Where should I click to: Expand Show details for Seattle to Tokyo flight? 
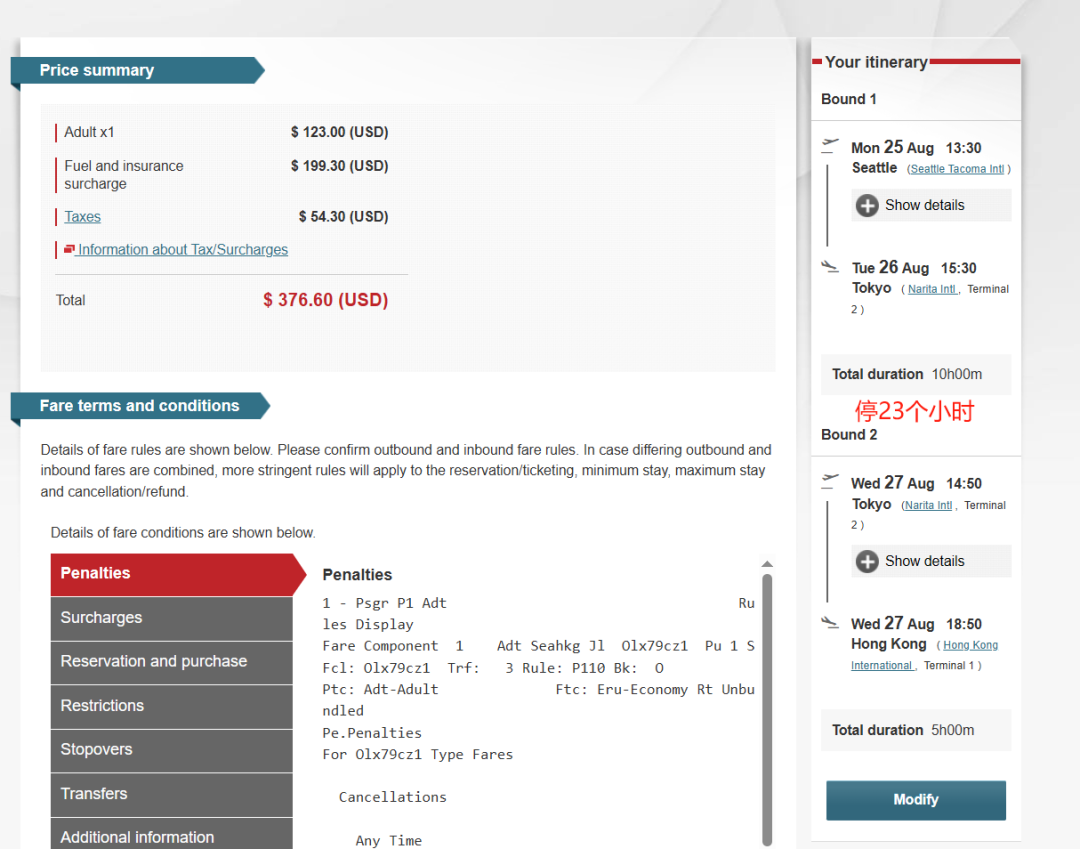(x=924, y=205)
